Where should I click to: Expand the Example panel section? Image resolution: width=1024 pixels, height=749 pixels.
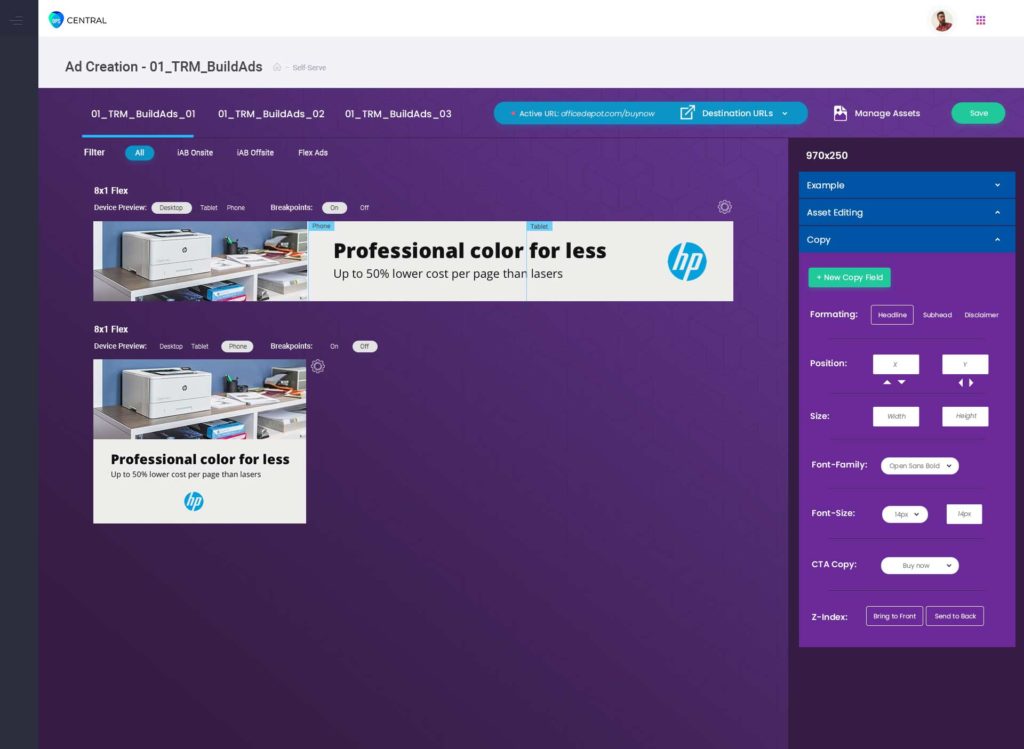(906, 185)
